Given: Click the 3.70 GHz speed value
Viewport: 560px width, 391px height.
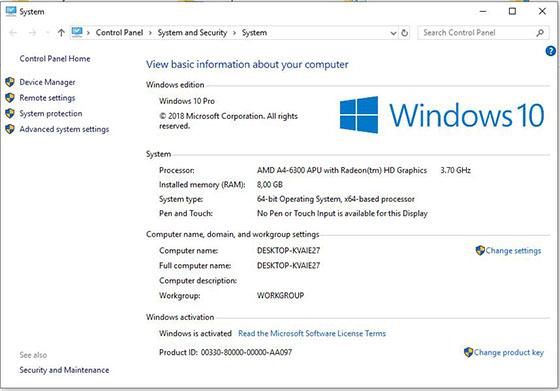Looking at the screenshot, I should pyautogui.click(x=455, y=170).
